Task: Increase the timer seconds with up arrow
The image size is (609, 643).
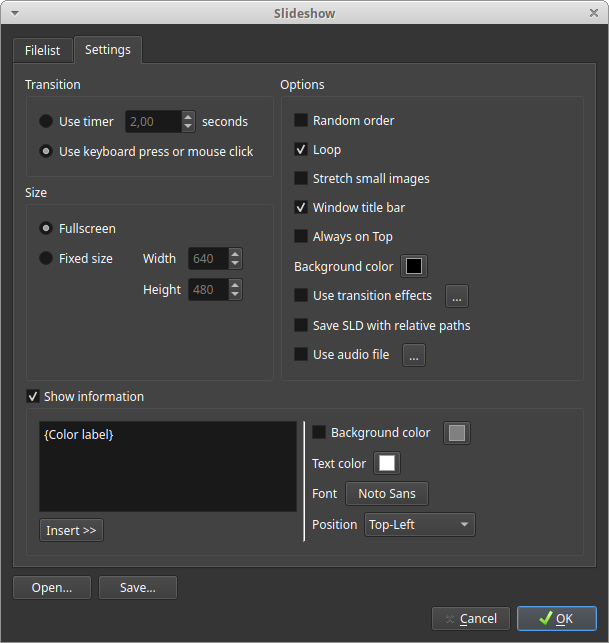Action: 188,116
